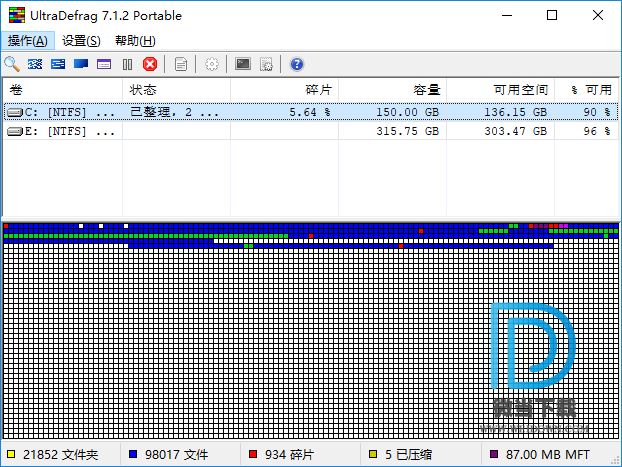Image resolution: width=622 pixels, height=467 pixels.
Task: Stop the job with the red icon
Action: (150, 64)
